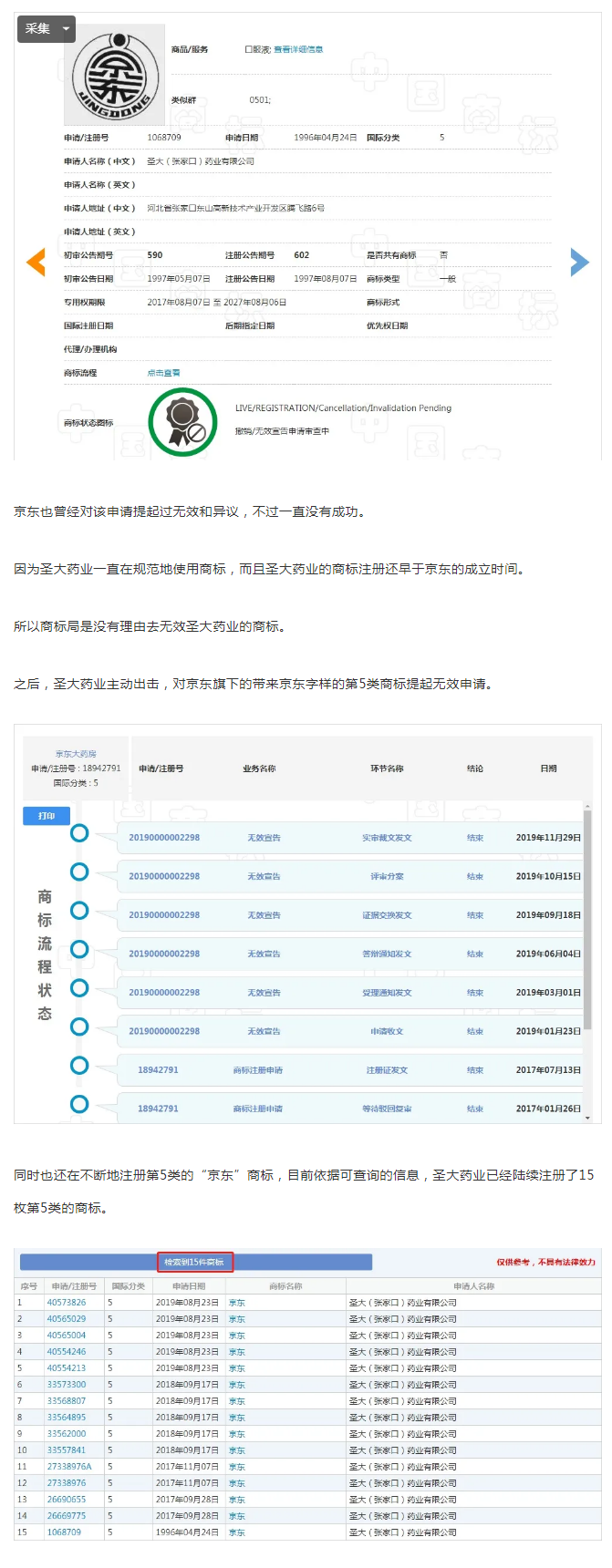
Task: Open registration number 33573300 link
Action: 67,1385
